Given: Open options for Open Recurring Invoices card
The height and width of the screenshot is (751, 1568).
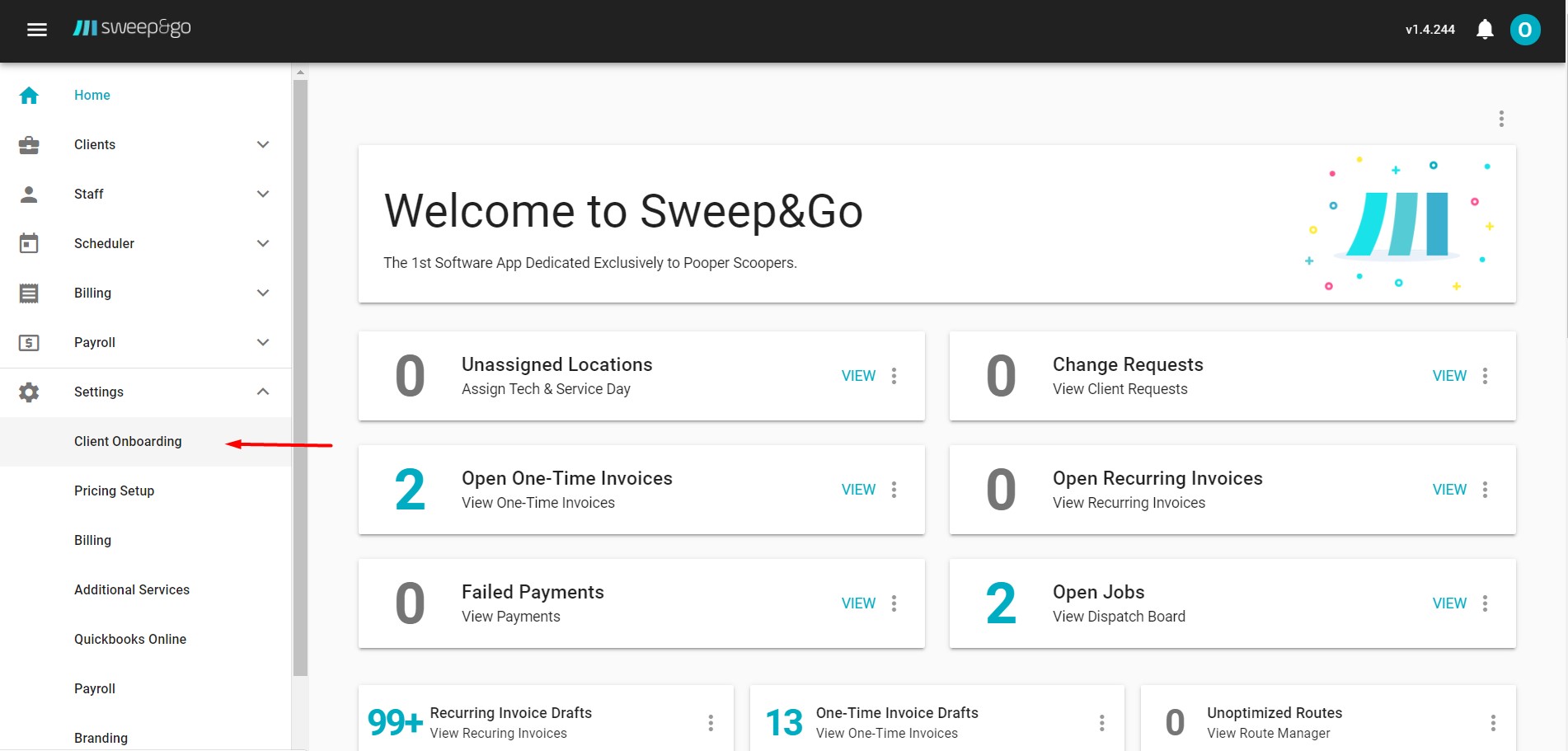Looking at the screenshot, I should tap(1485, 490).
